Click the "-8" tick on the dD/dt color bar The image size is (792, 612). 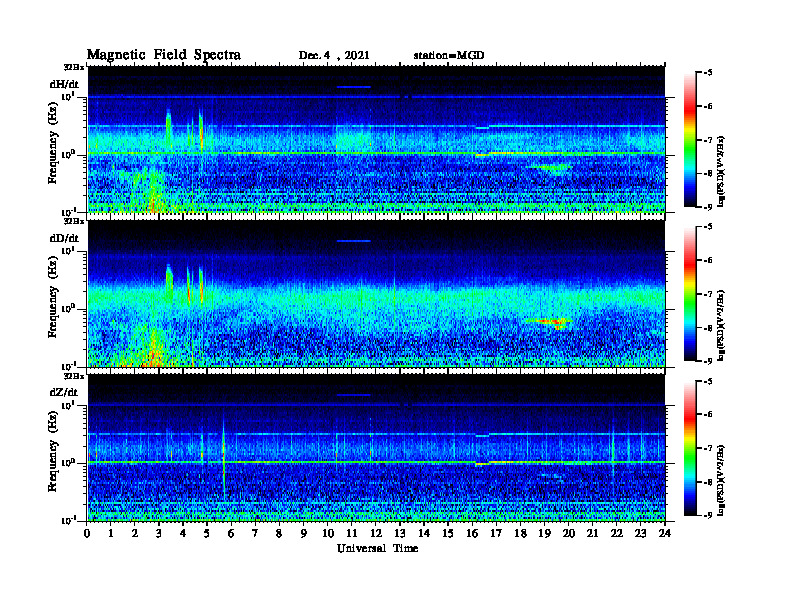(708, 328)
